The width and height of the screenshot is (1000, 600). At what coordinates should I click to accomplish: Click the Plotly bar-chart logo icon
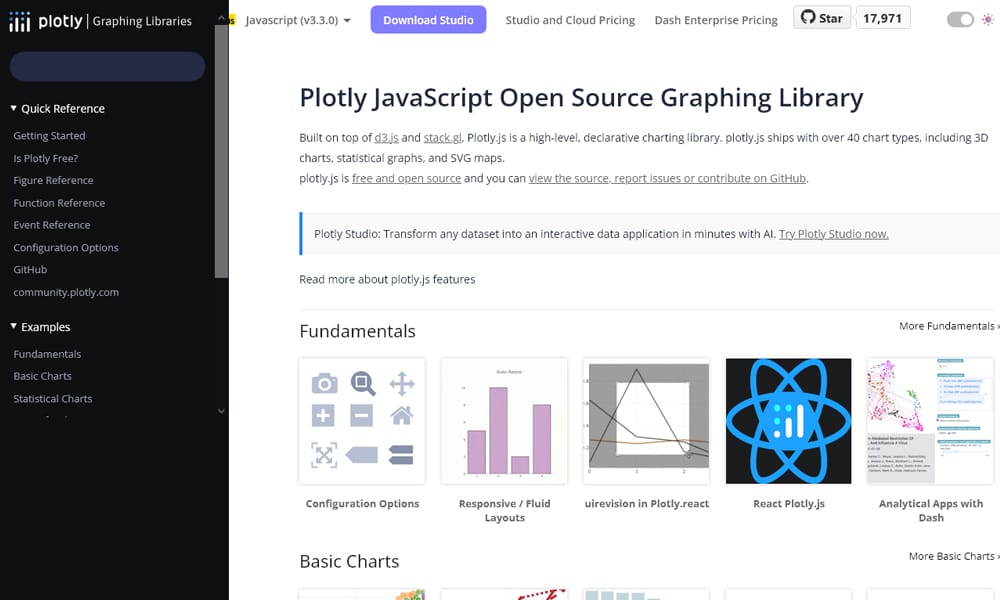click(20, 20)
